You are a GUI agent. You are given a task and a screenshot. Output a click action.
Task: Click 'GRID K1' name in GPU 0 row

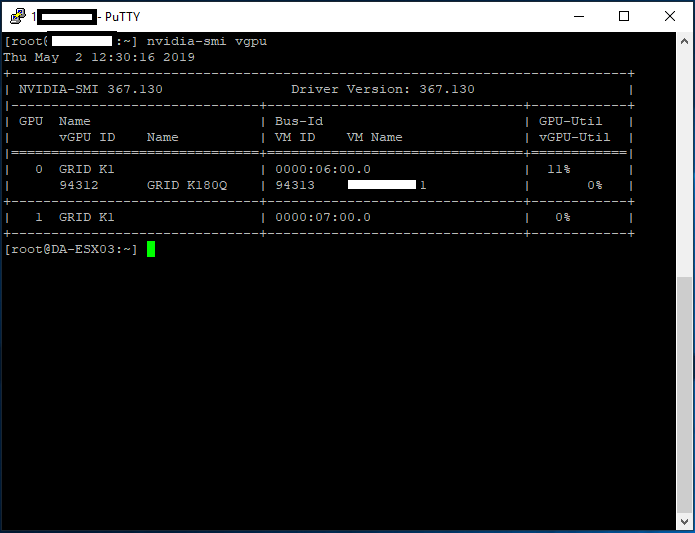pyautogui.click(x=86, y=169)
